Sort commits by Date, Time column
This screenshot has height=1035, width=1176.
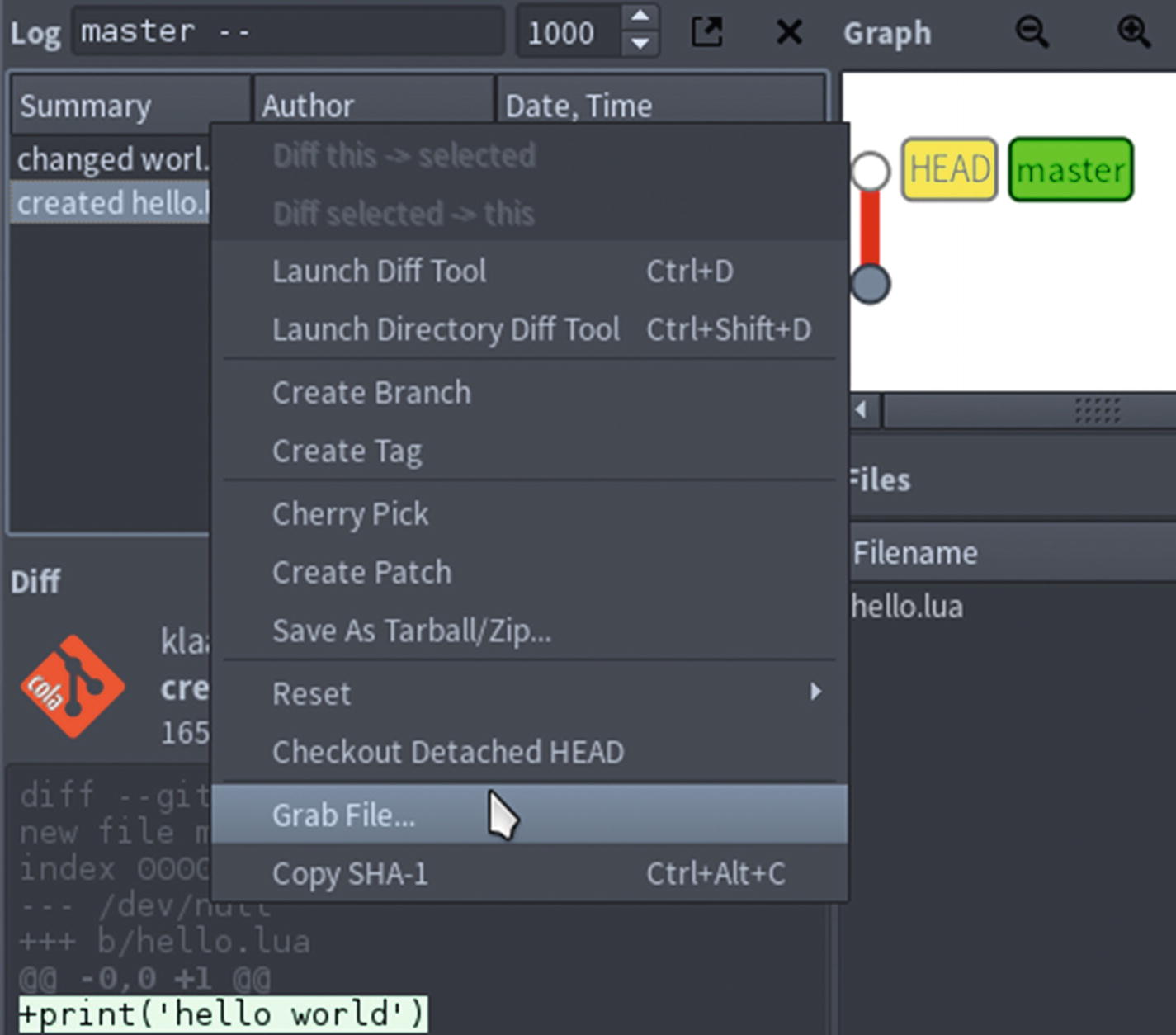[x=660, y=105]
